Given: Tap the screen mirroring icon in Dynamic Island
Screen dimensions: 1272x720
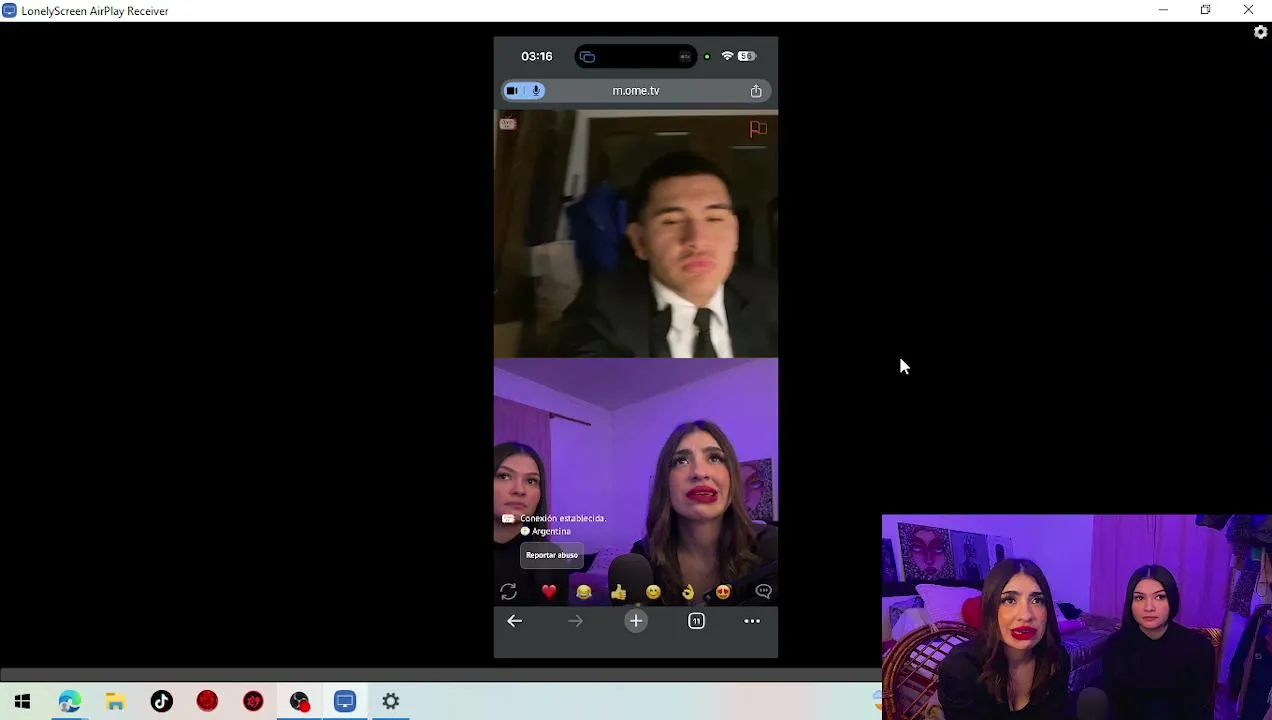Looking at the screenshot, I should point(587,57).
